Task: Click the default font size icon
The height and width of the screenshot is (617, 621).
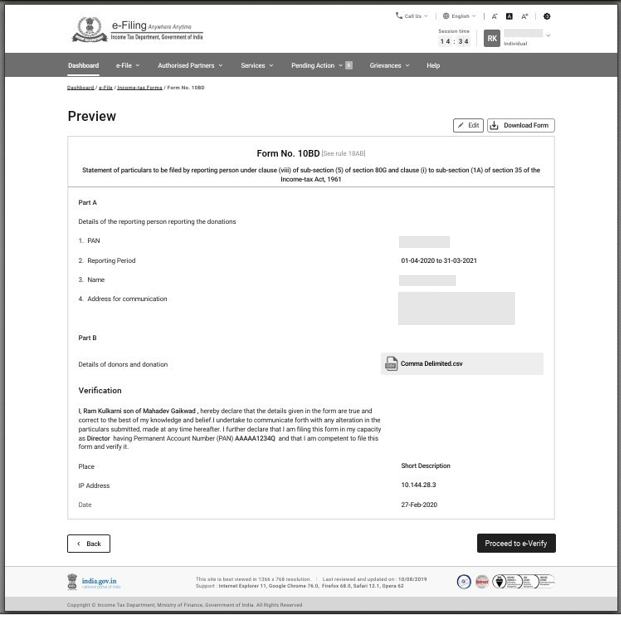Action: point(509,17)
